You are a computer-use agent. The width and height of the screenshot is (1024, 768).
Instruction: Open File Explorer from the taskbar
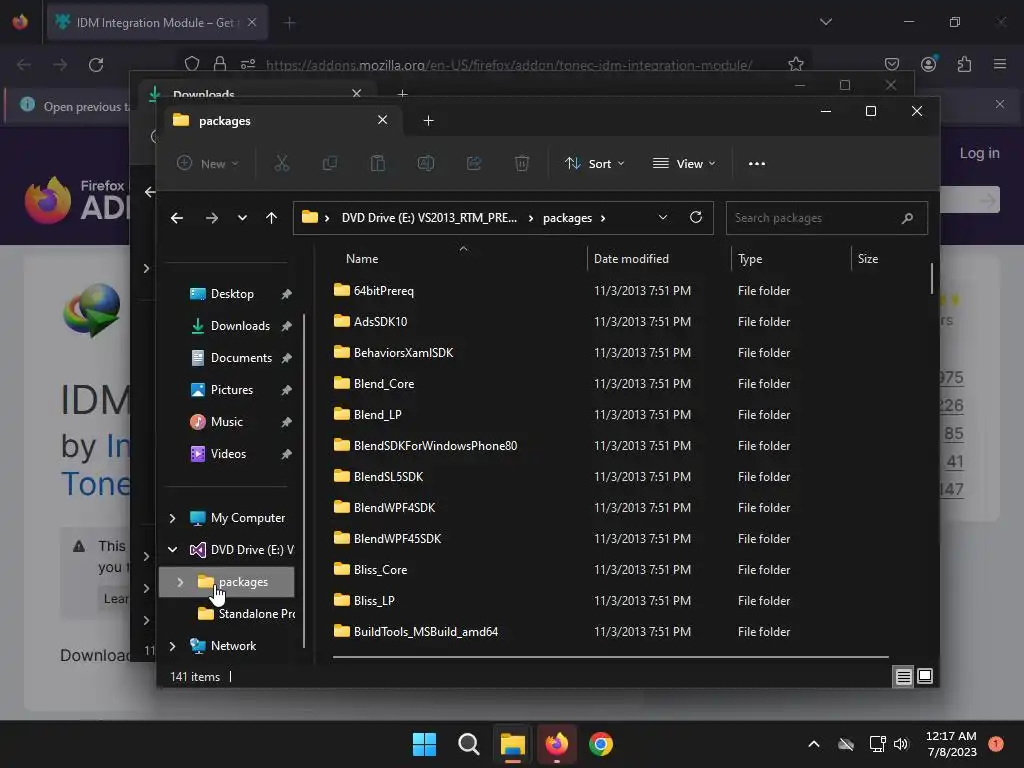[x=513, y=744]
